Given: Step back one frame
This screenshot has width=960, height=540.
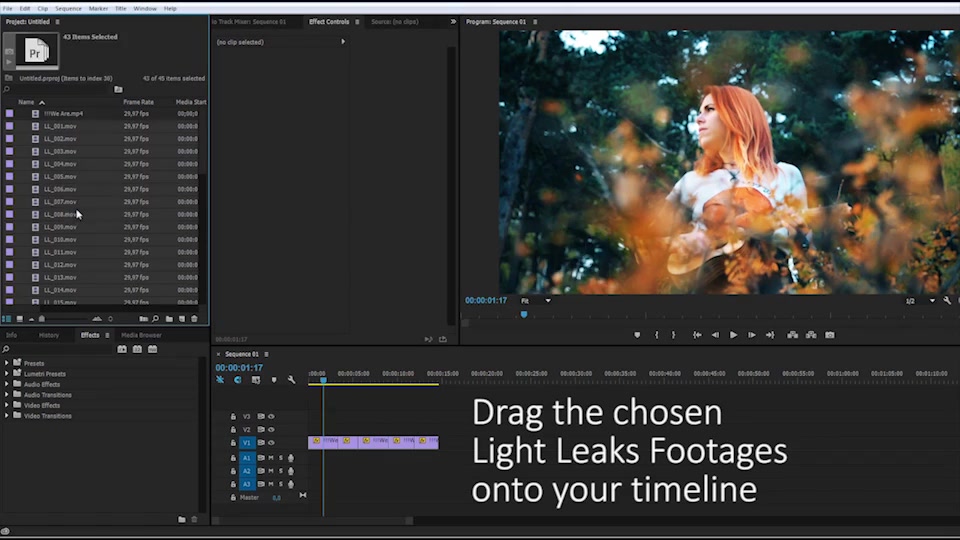Looking at the screenshot, I should 715,335.
